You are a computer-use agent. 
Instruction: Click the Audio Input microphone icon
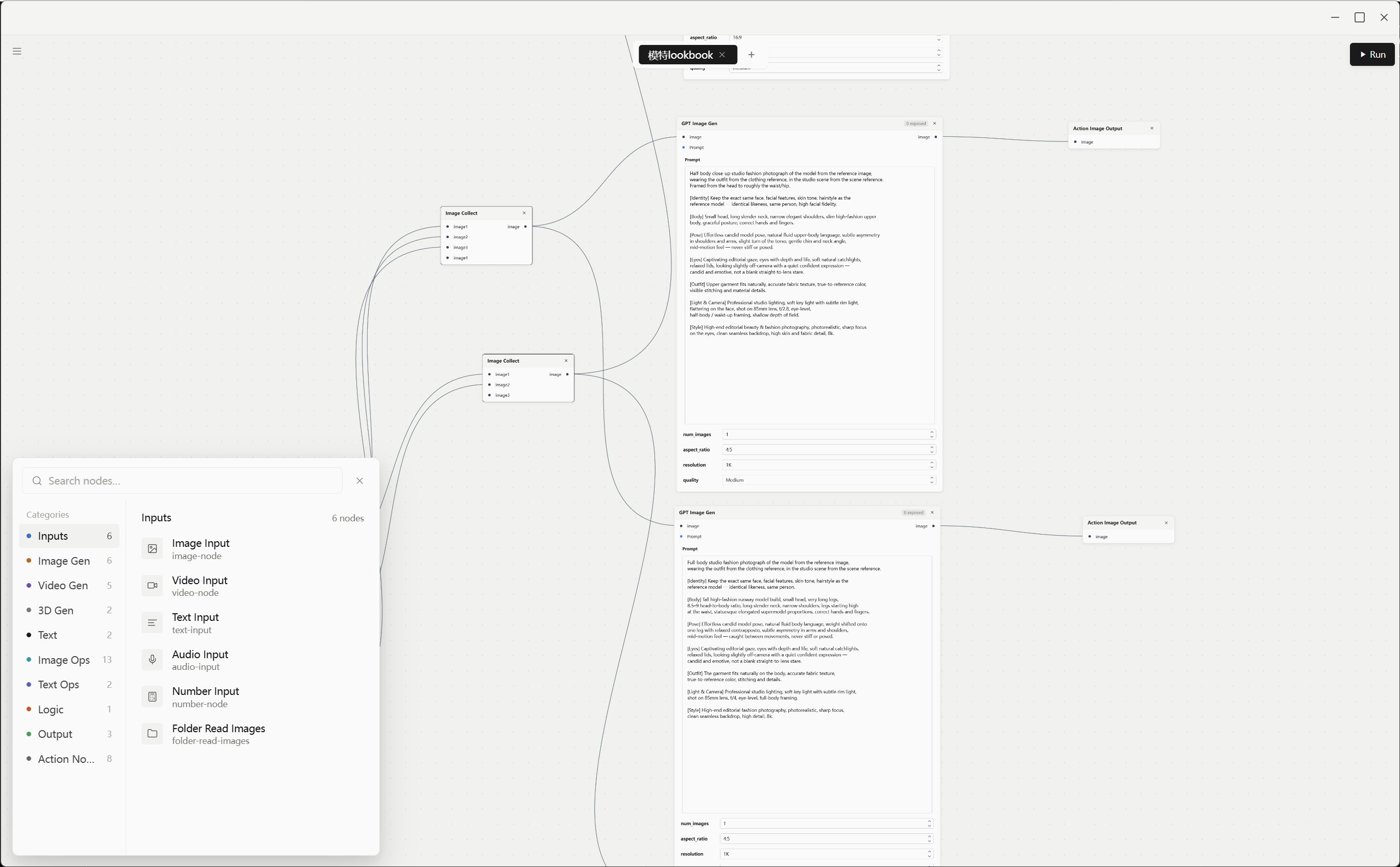pyautogui.click(x=153, y=659)
